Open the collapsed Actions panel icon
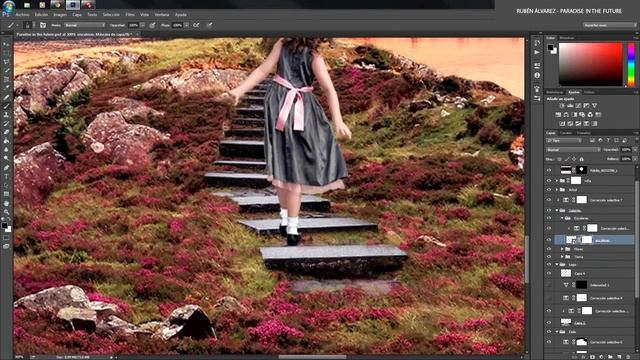640x360 pixels. click(537, 53)
